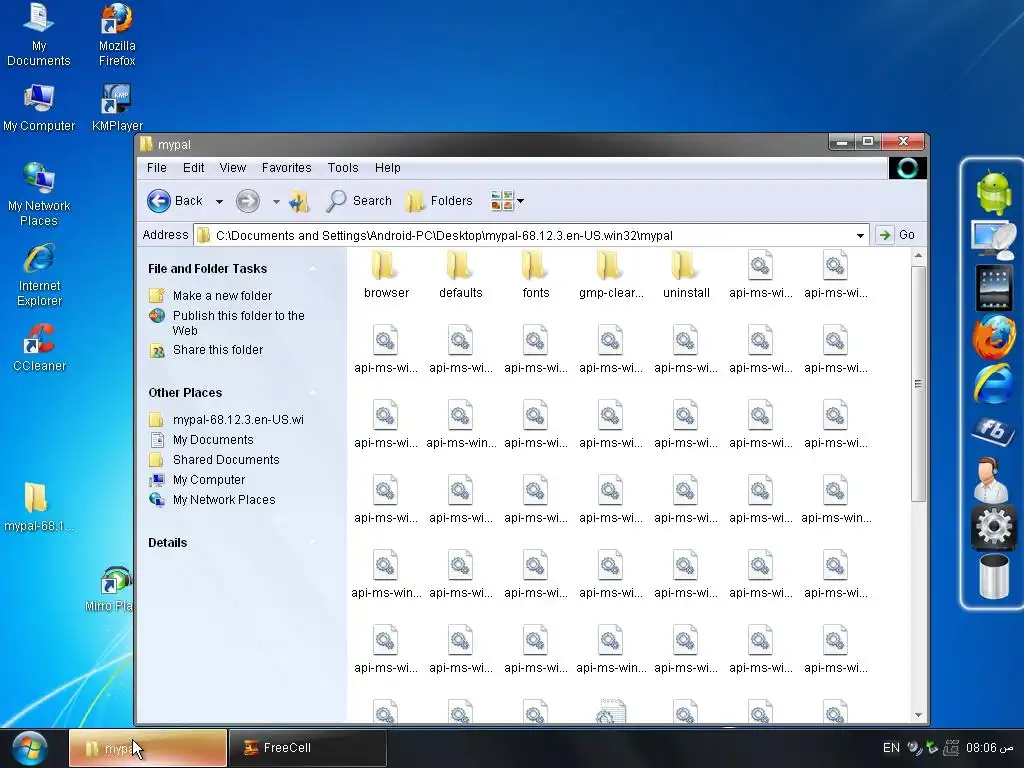
Task: Select mypal-68.1... desktop folder
Action: (x=37, y=507)
